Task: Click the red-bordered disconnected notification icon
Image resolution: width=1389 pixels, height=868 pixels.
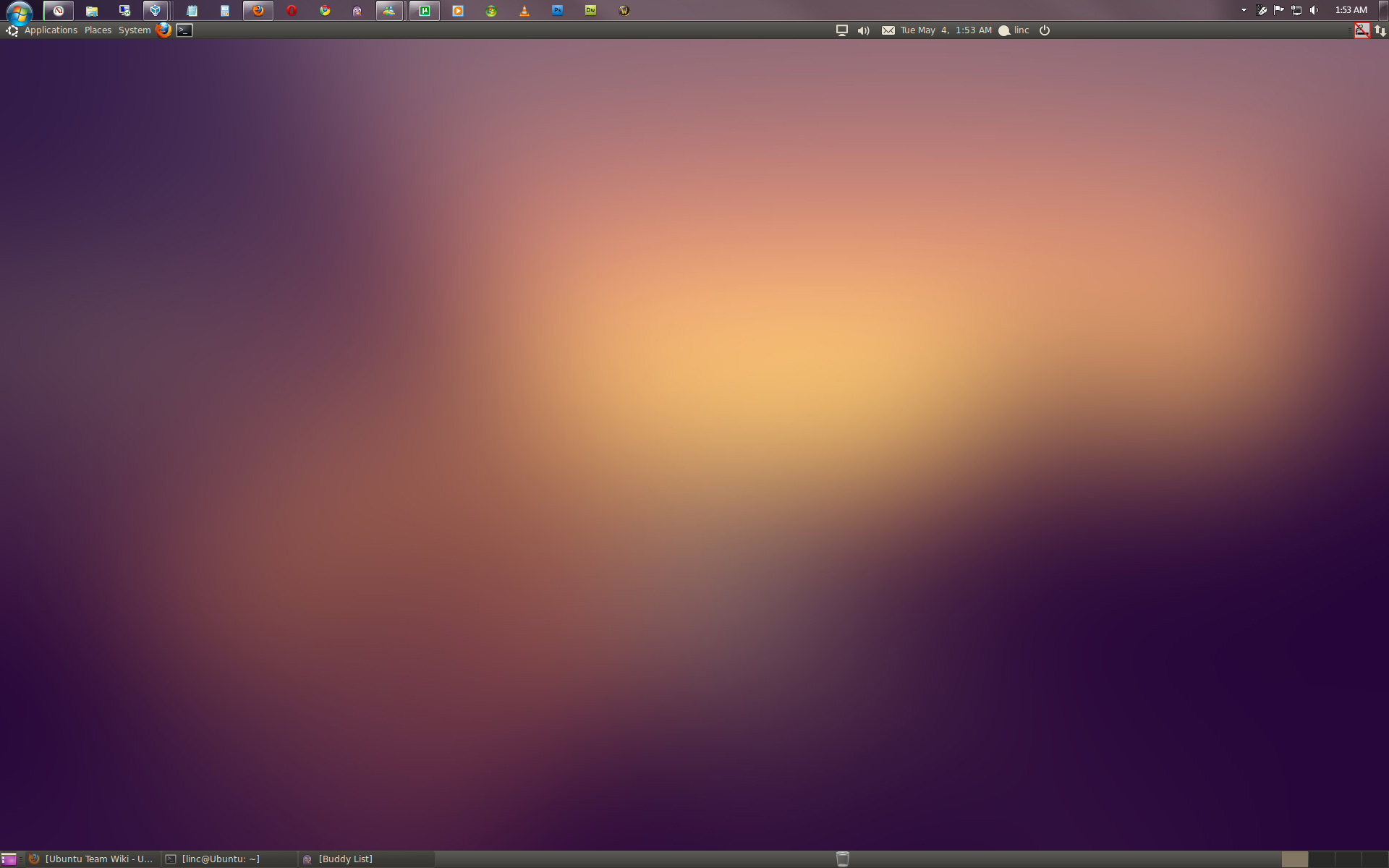Action: (1362, 30)
